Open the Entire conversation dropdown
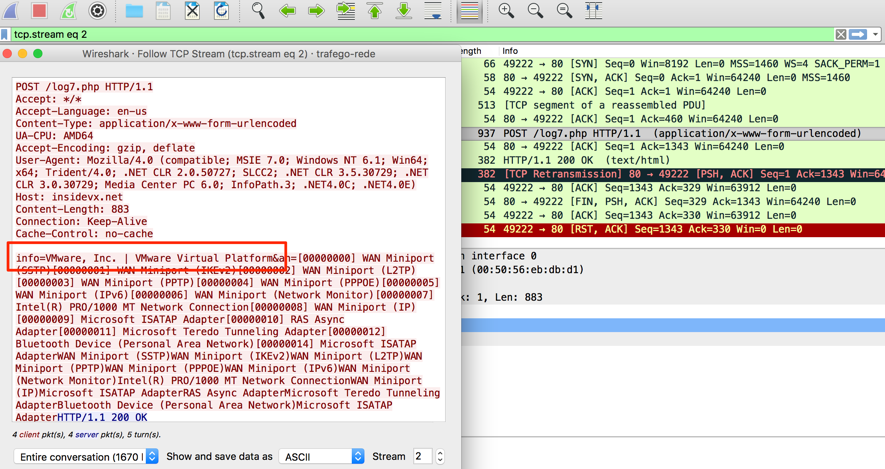The image size is (885, 469). [86, 457]
